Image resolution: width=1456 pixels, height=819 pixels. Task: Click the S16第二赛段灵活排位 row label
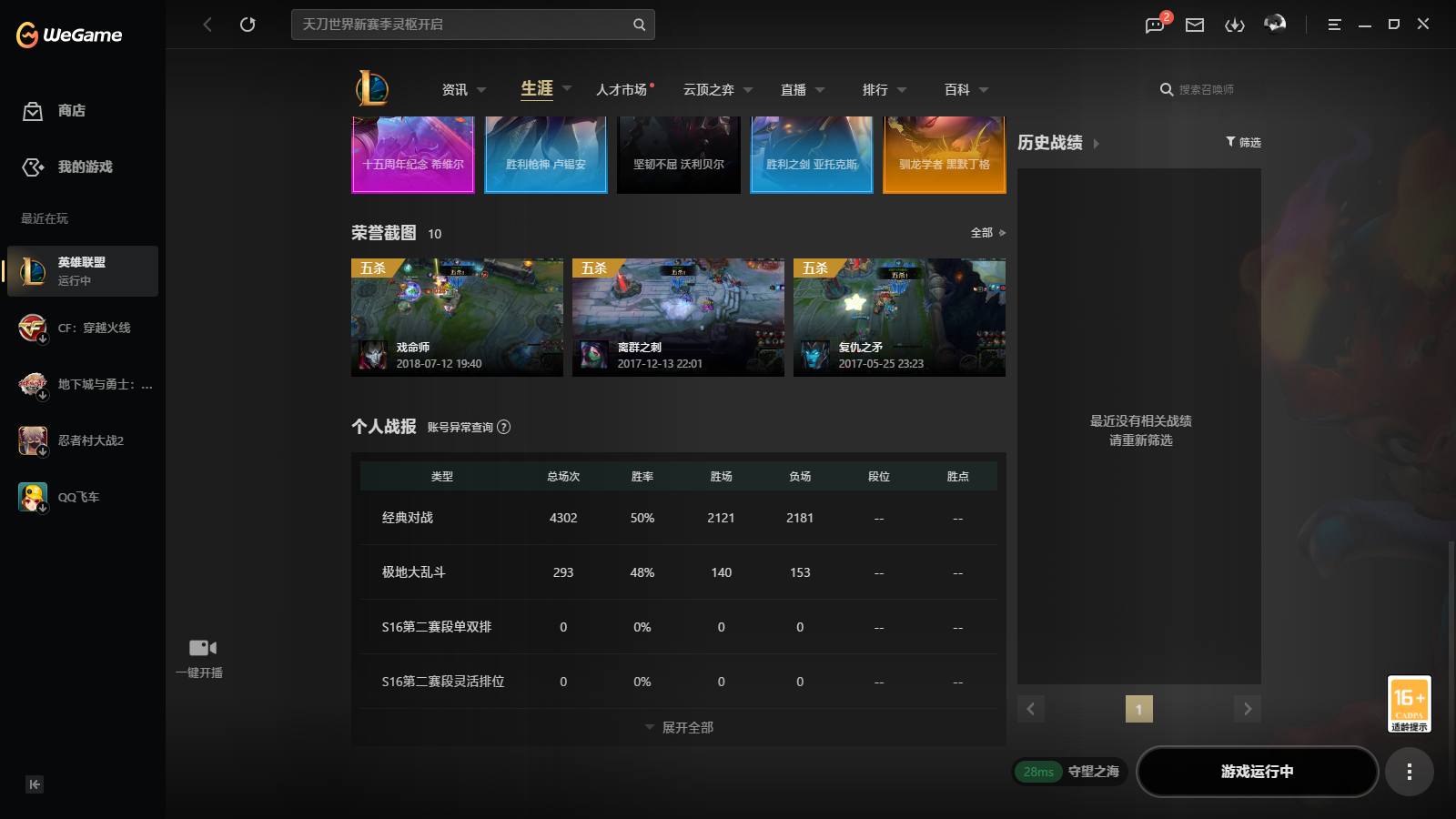point(443,682)
